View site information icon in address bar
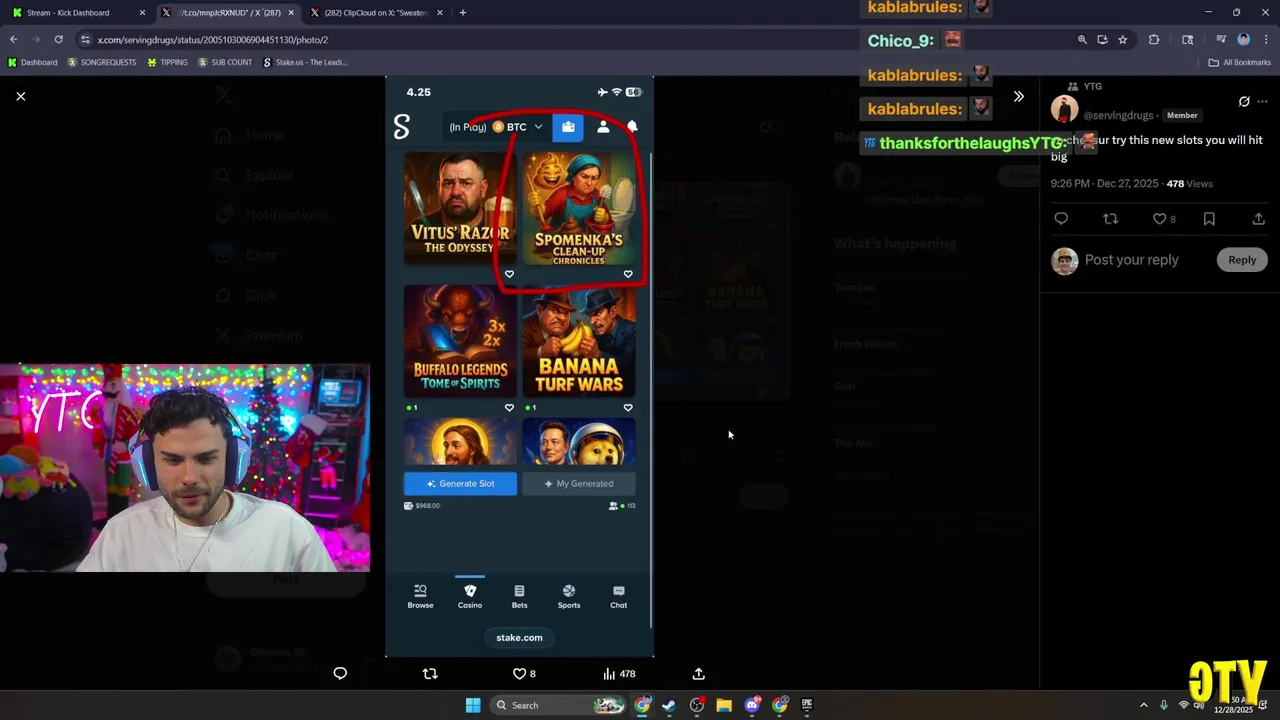The height and width of the screenshot is (720, 1280). pos(86,40)
